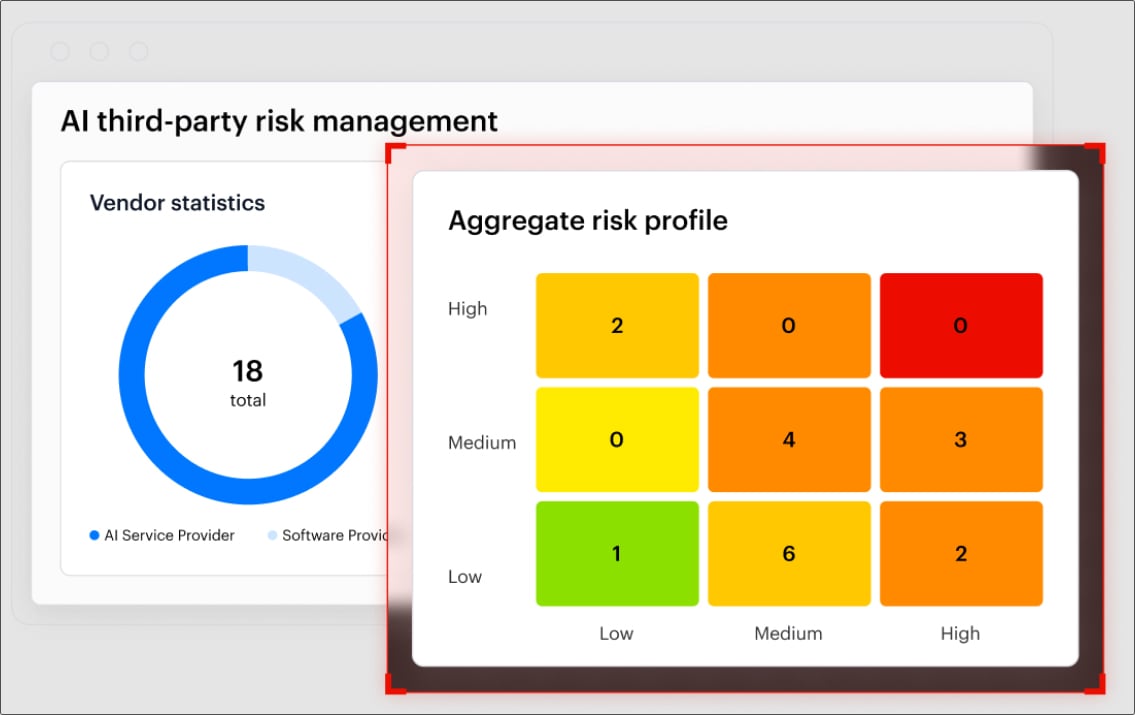Image resolution: width=1135 pixels, height=715 pixels.
Task: Click the cell showing 3 in Medium row
Action: [x=960, y=439]
